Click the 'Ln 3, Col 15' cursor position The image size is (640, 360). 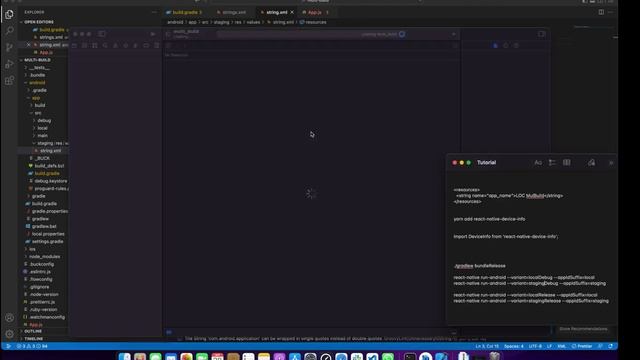point(487,346)
